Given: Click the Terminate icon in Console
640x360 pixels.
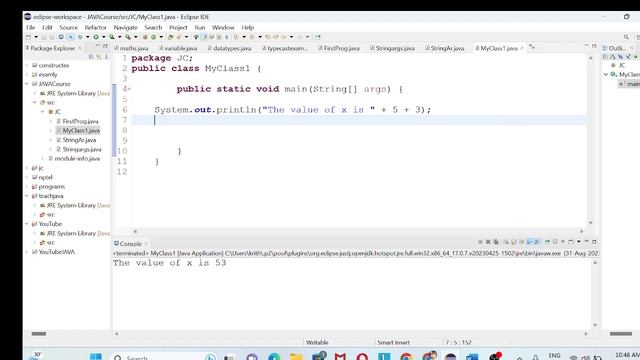Looking at the screenshot, I should pyautogui.click(x=480, y=242).
